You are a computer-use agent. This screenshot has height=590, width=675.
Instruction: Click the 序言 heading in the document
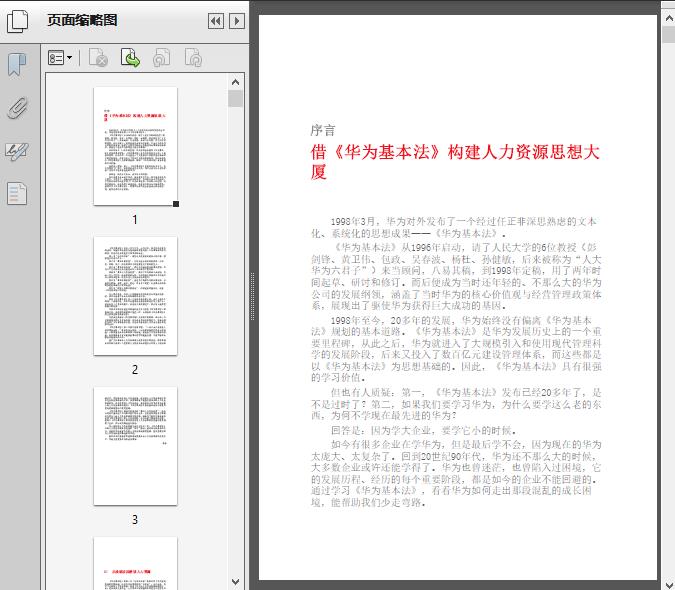click(323, 130)
